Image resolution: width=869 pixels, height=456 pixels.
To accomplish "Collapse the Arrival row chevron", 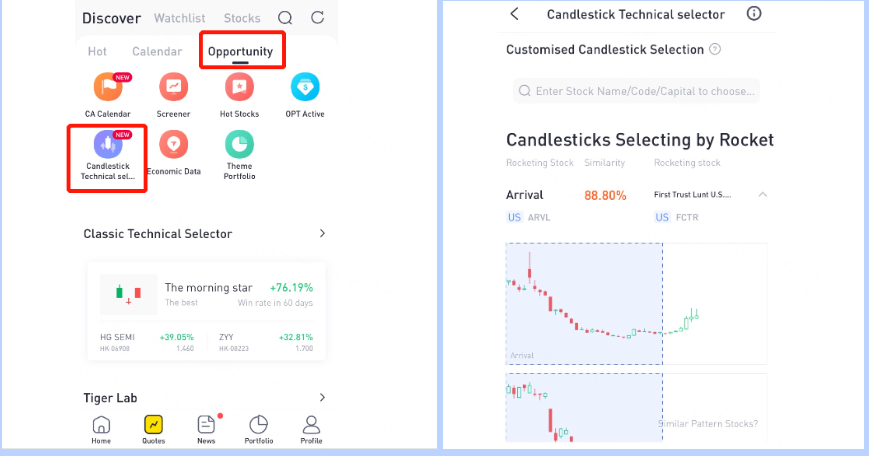I will click(763, 194).
